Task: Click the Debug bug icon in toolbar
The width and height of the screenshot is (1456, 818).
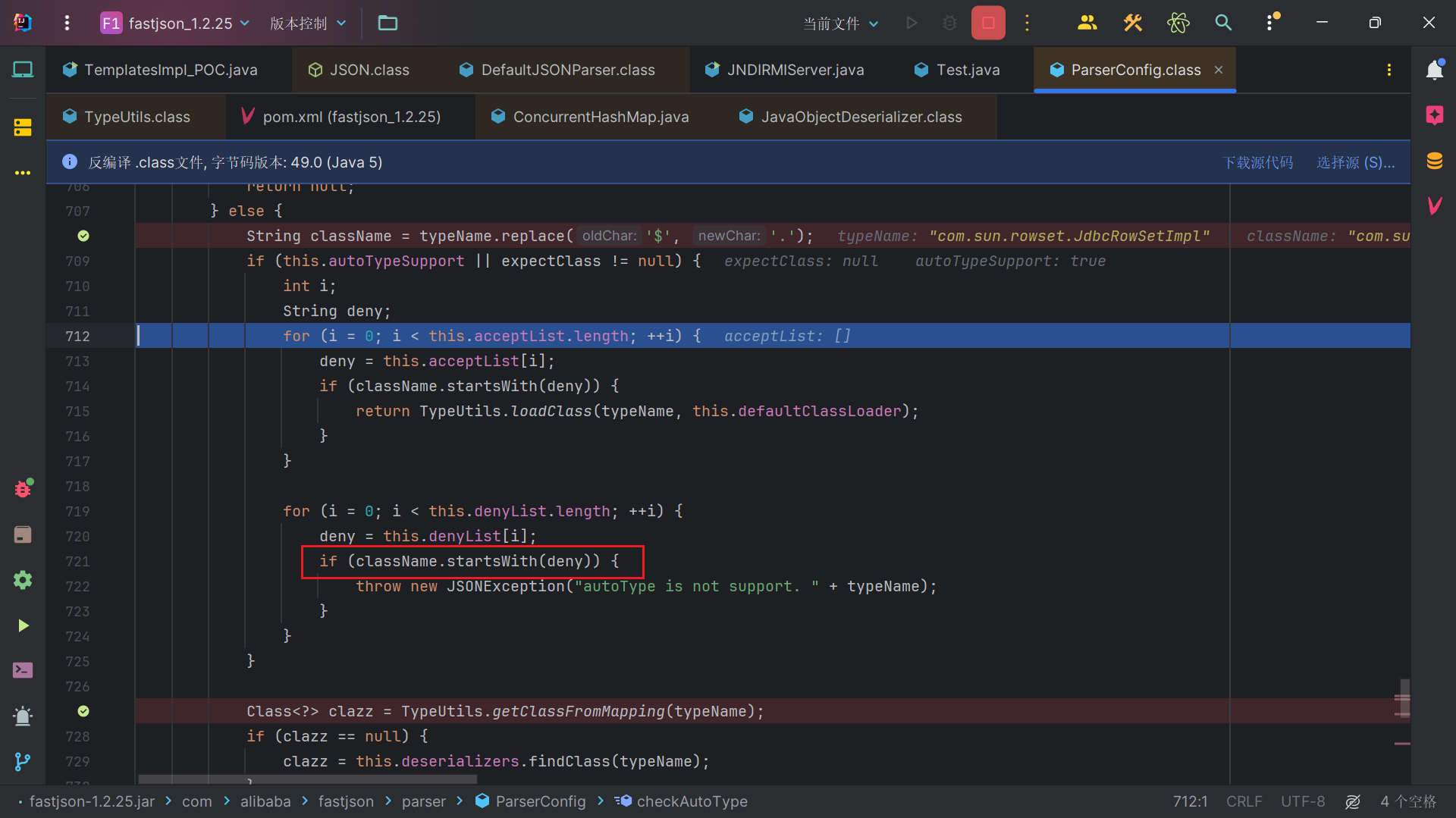Action: (949, 23)
